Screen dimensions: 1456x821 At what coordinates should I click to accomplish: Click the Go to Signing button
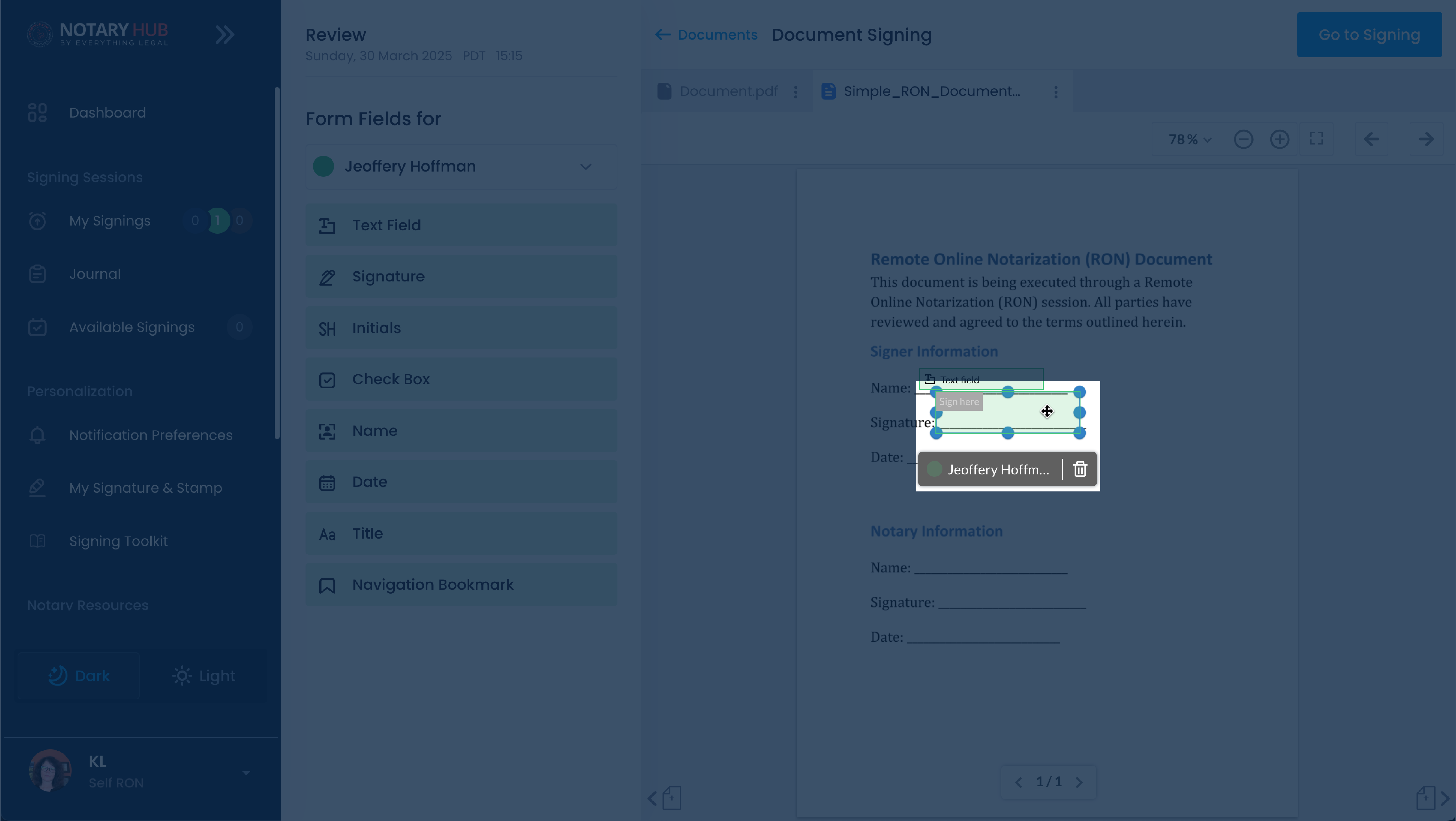click(x=1369, y=35)
